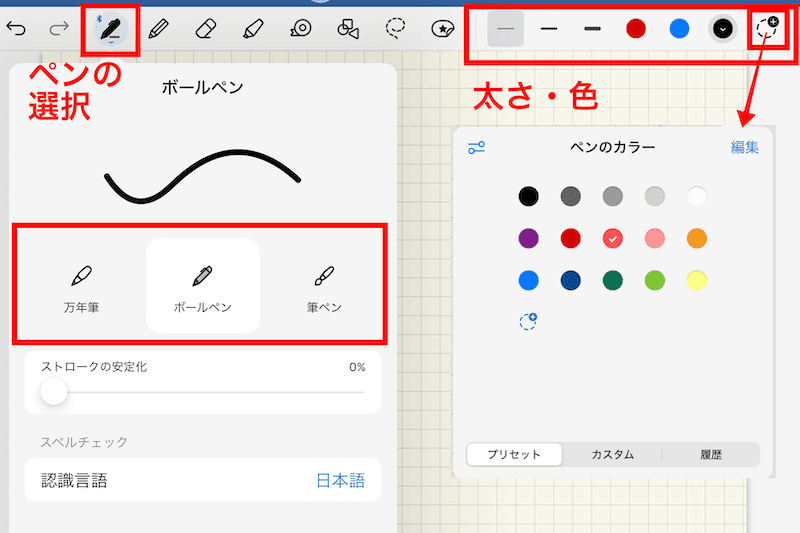
Task: Open the shapes tool
Action: click(347, 29)
